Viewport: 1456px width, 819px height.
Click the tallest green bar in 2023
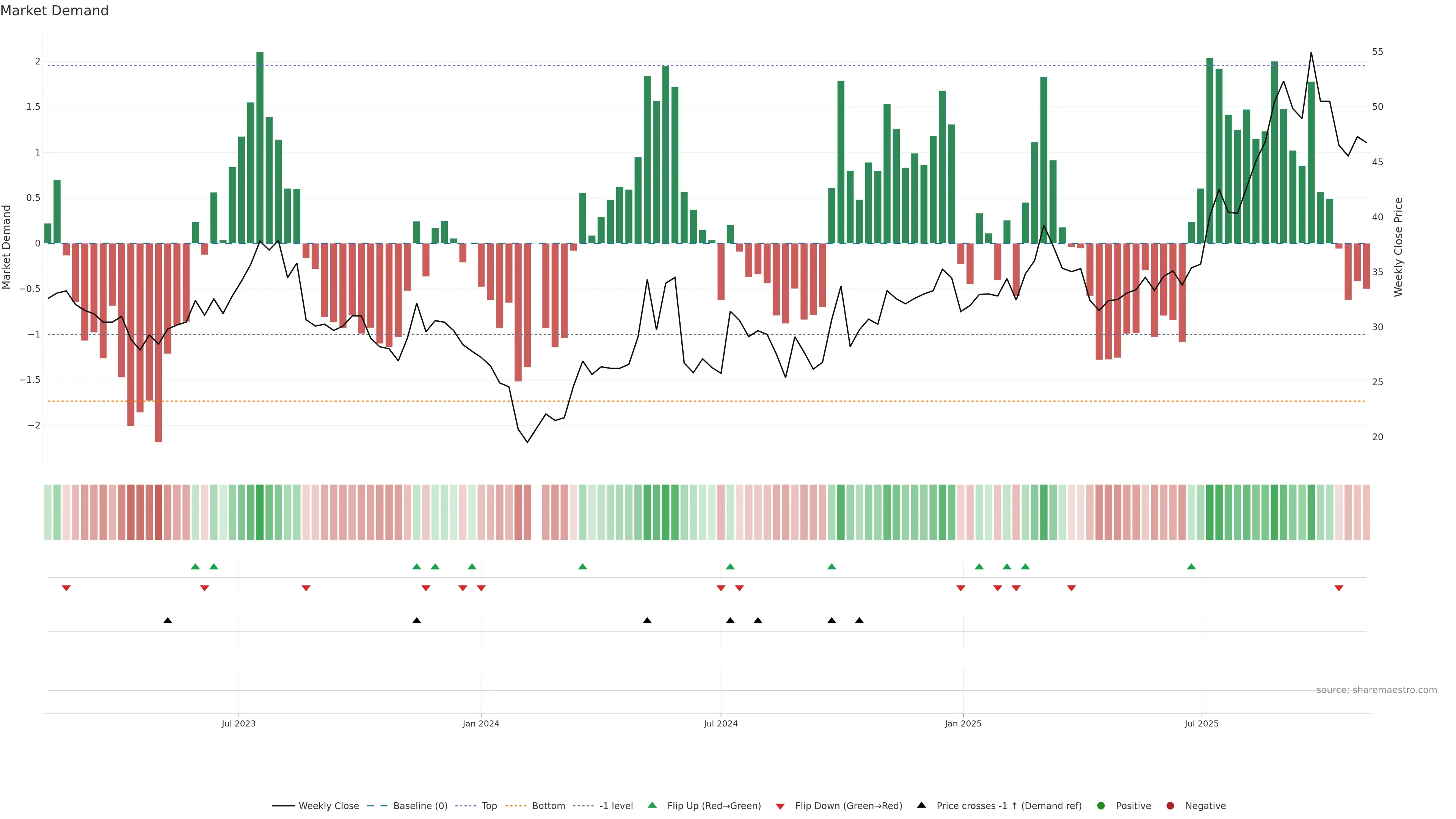coord(260,147)
